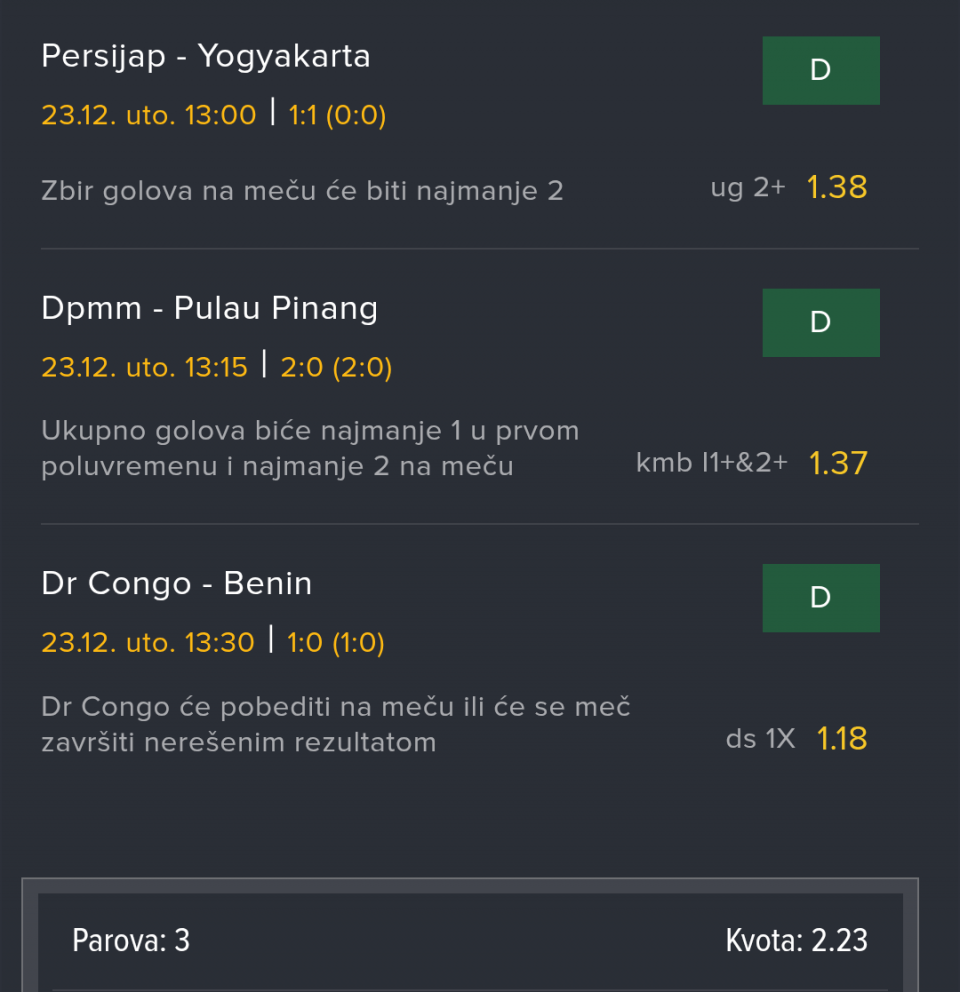Tap the green D badge for Persijap match
This screenshot has width=960, height=992.
click(820, 71)
